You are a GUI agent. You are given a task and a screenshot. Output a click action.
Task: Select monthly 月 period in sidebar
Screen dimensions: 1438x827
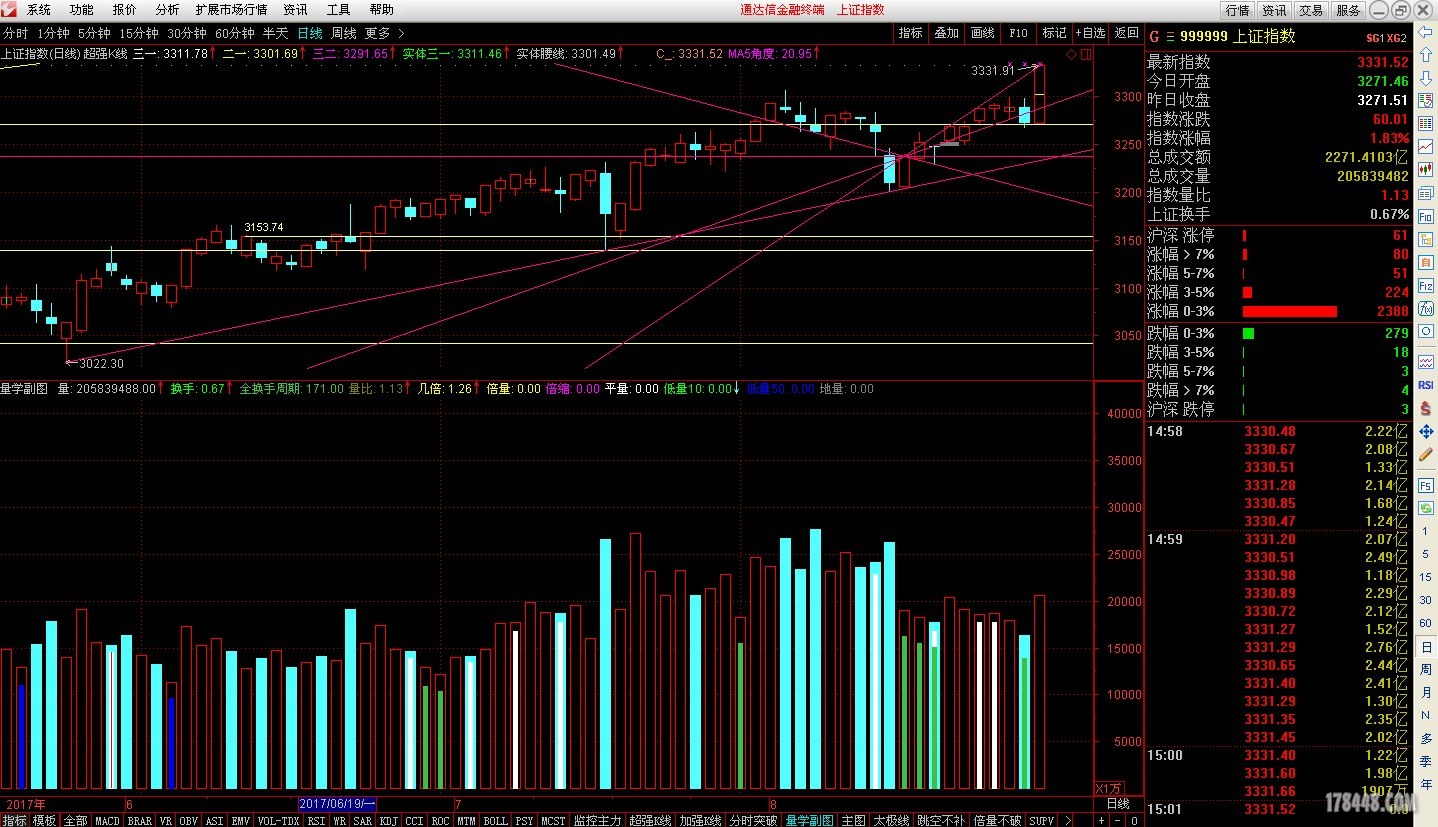(1425, 692)
